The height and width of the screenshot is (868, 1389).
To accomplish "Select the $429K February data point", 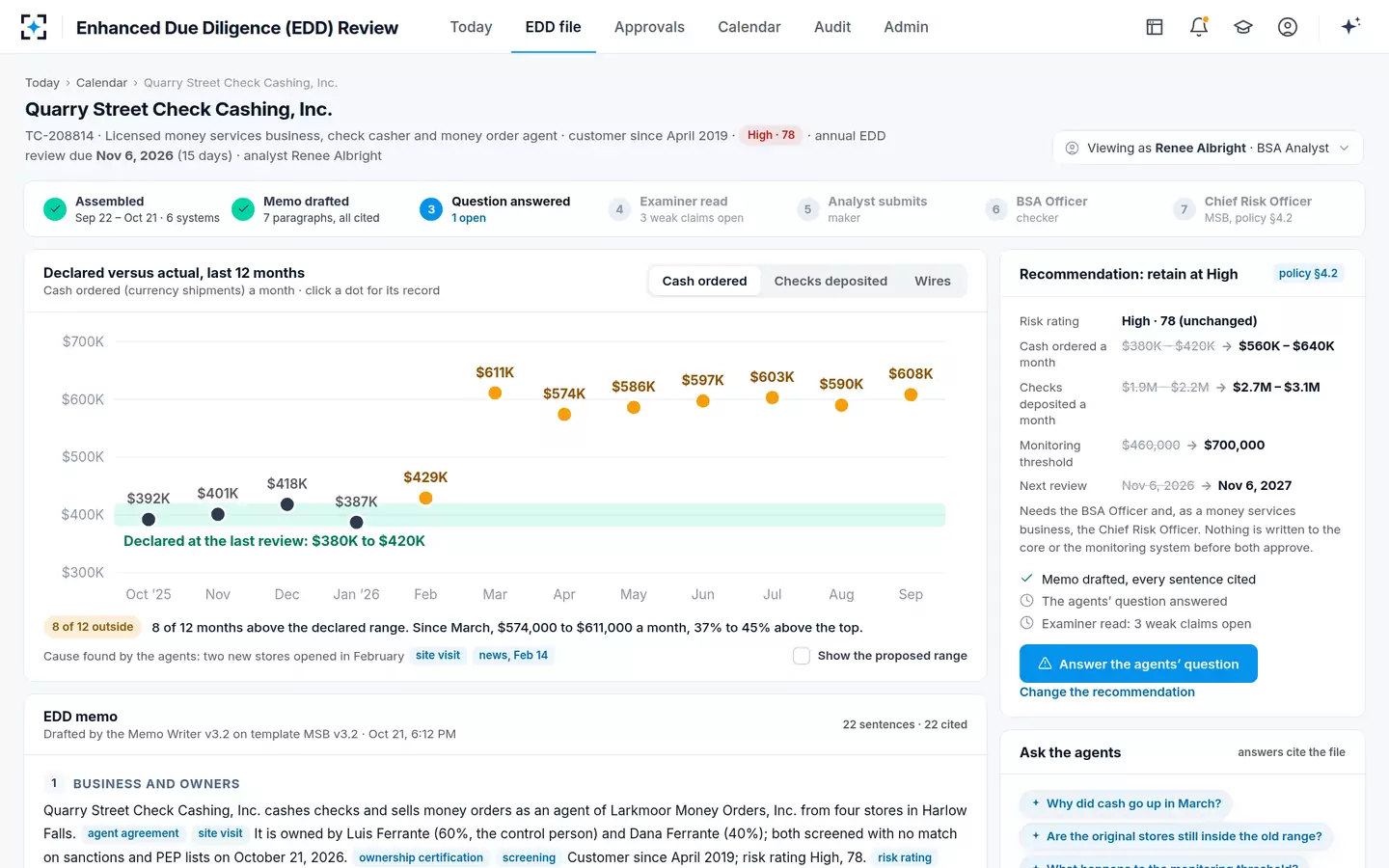I will (425, 498).
